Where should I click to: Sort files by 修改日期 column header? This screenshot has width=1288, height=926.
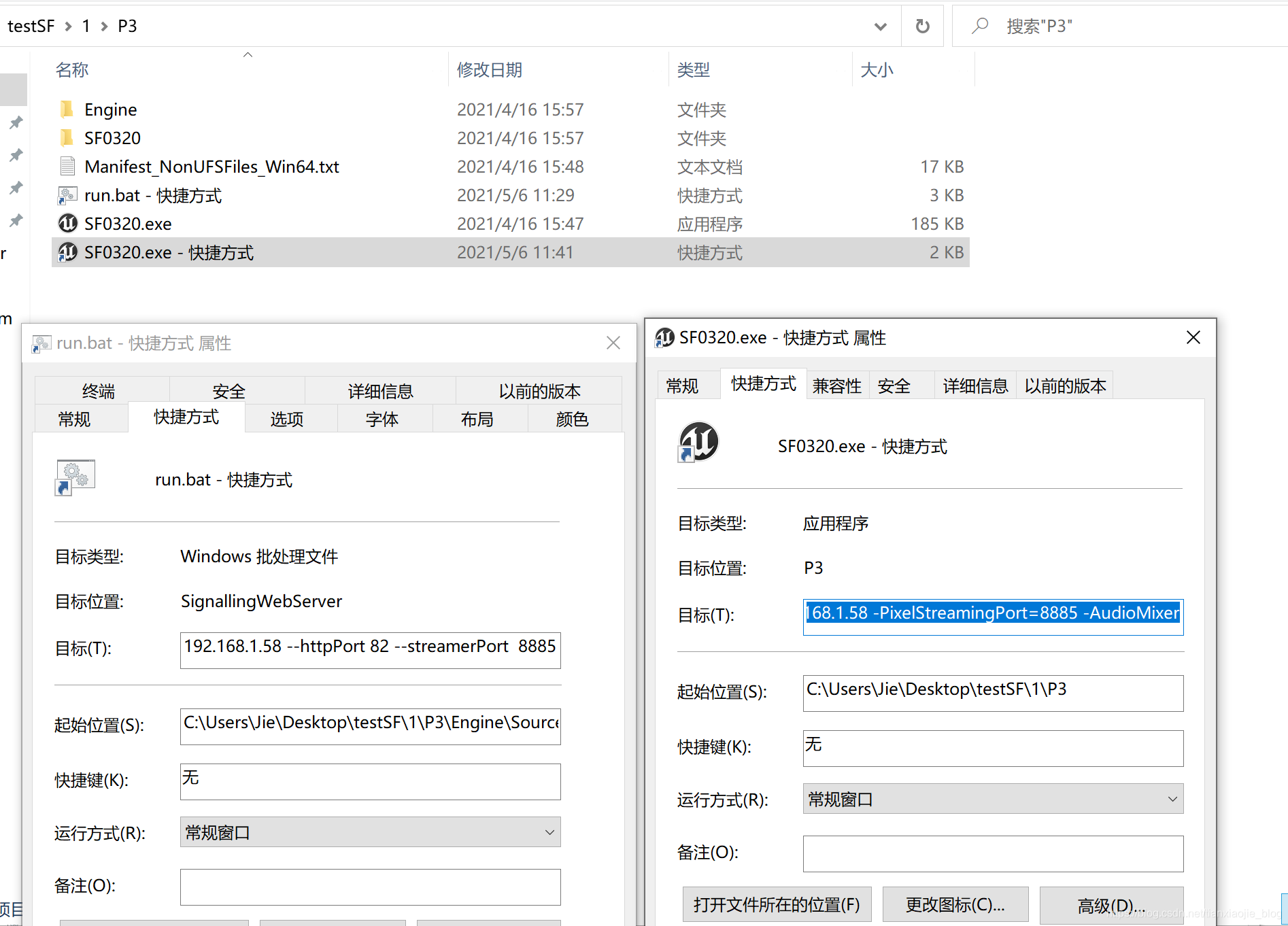489,69
